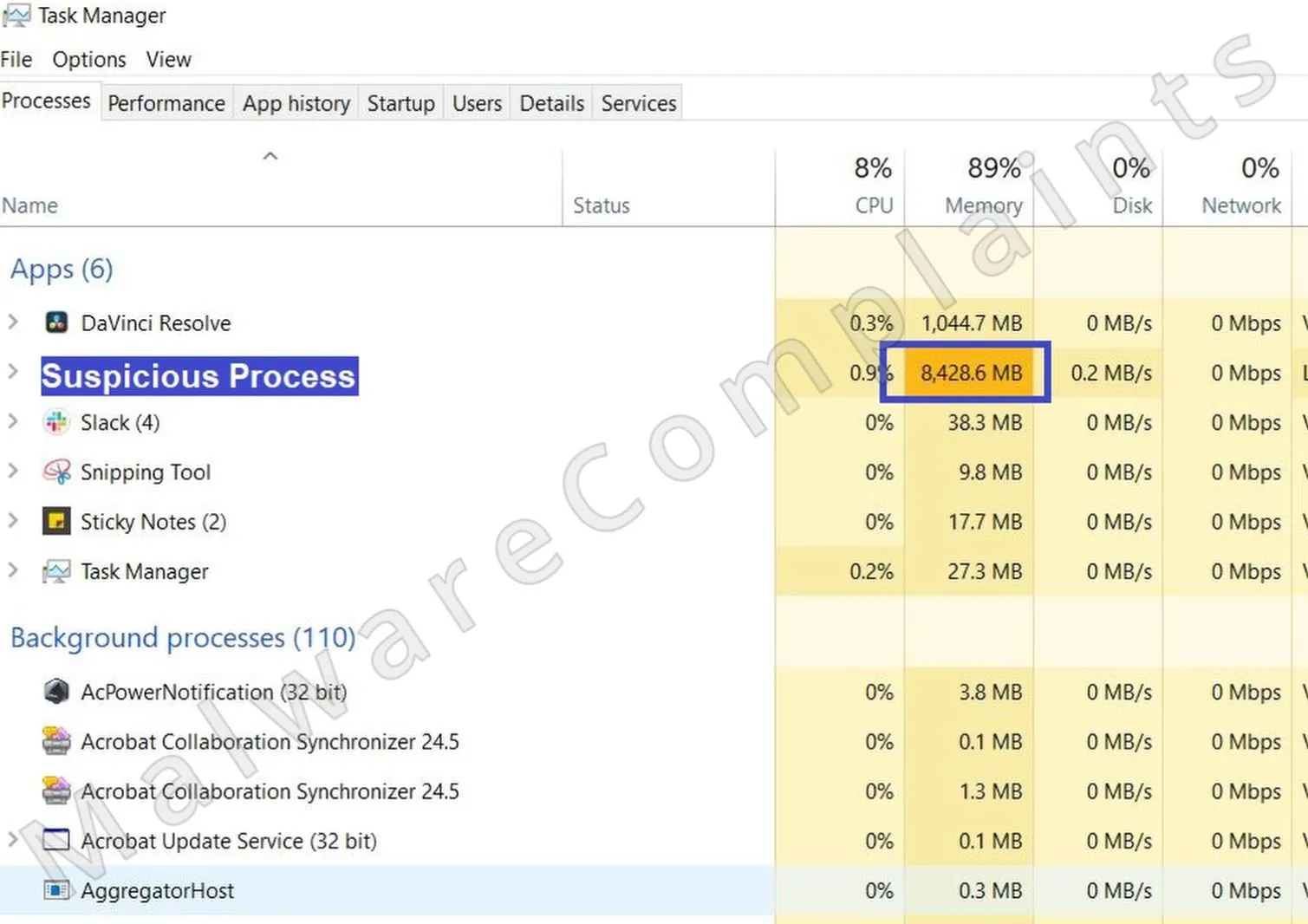Expand the Sticky Notes (2) group
The width and height of the screenshot is (1308, 924).
(13, 521)
